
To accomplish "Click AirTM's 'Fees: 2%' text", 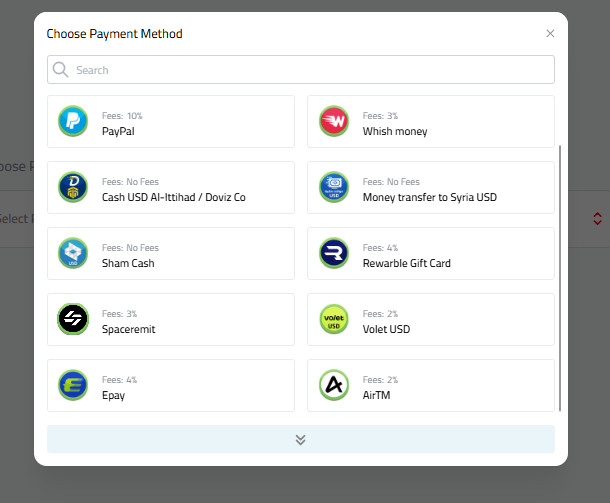I will [380, 380].
